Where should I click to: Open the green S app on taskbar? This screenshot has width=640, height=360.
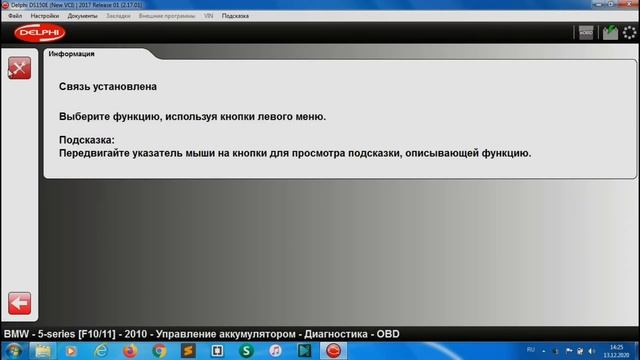coord(246,351)
